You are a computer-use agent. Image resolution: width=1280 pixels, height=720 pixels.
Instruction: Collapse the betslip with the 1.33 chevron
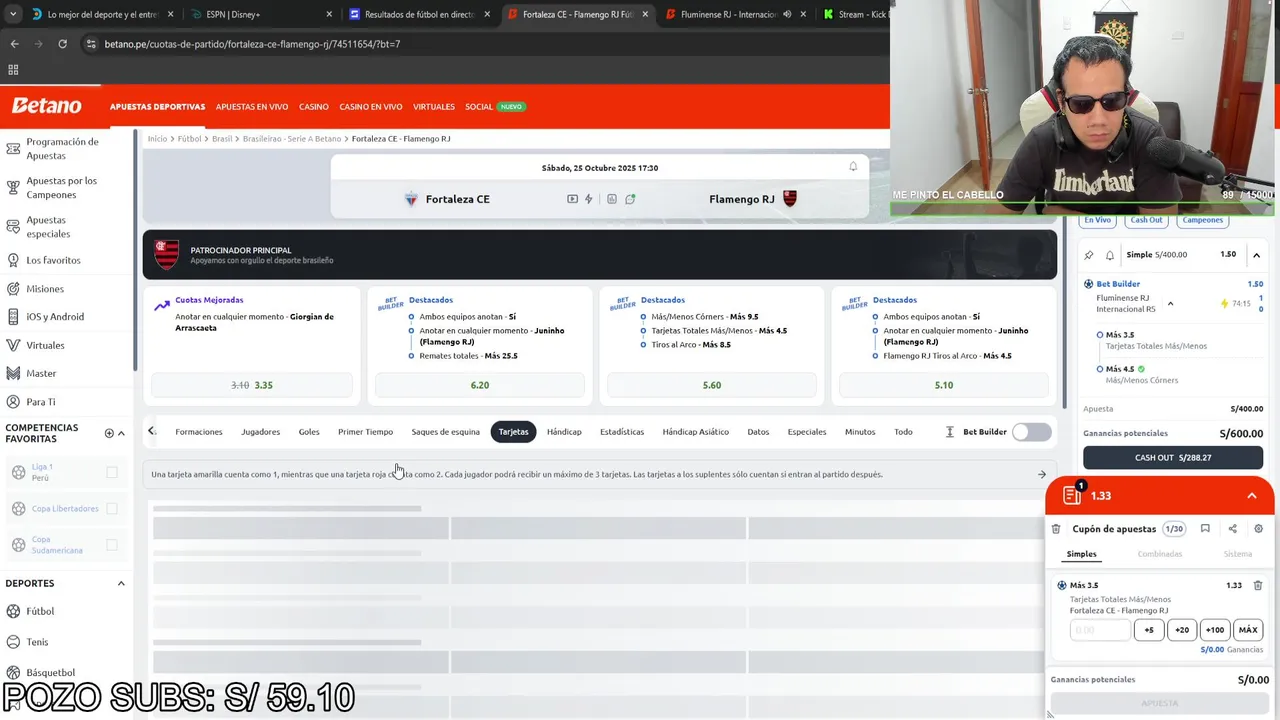[1251, 496]
